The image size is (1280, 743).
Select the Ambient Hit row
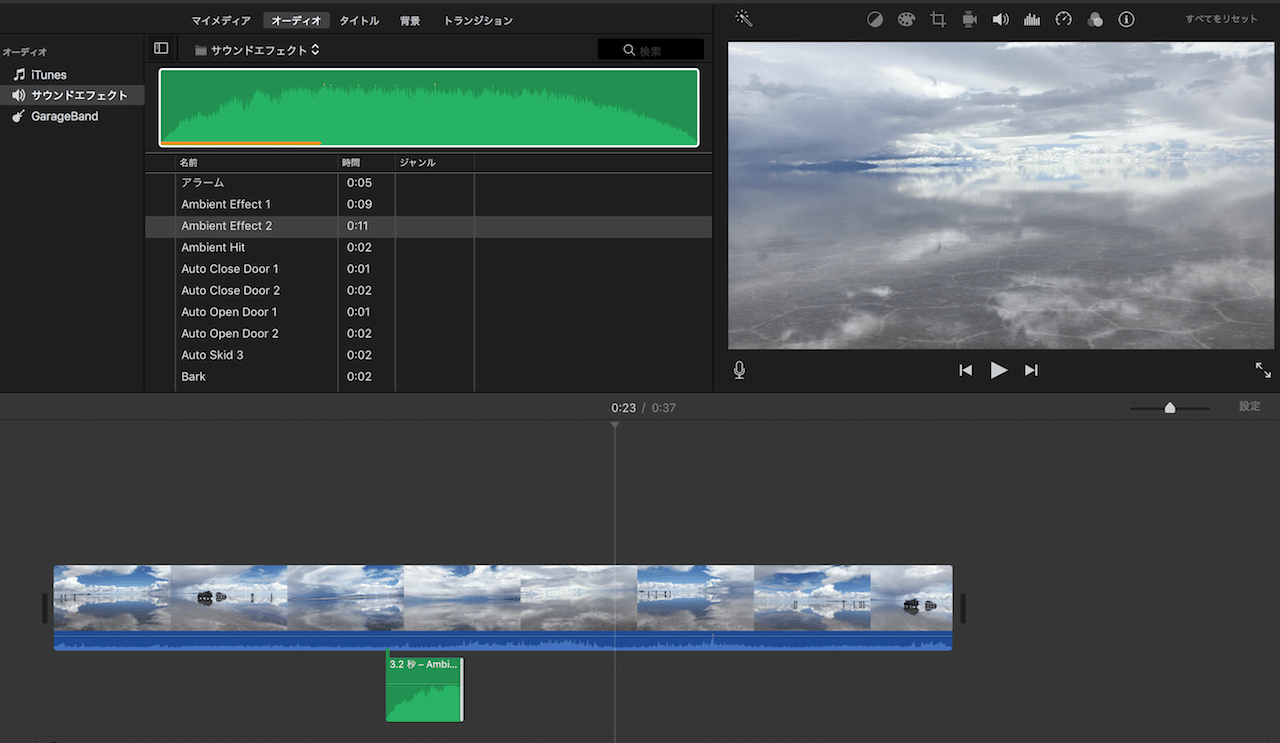tap(429, 247)
